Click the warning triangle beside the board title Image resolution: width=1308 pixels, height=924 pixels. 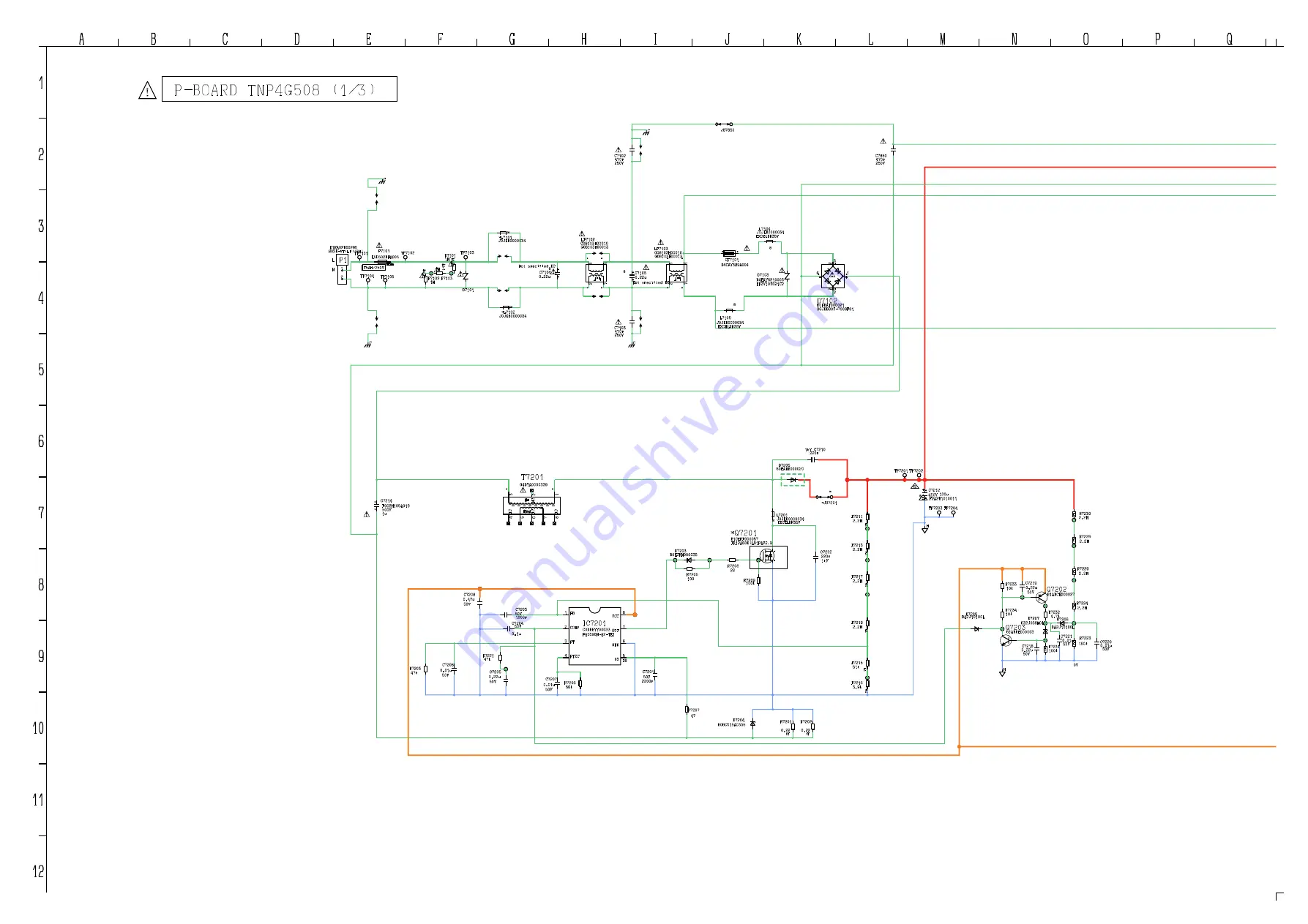pos(147,91)
